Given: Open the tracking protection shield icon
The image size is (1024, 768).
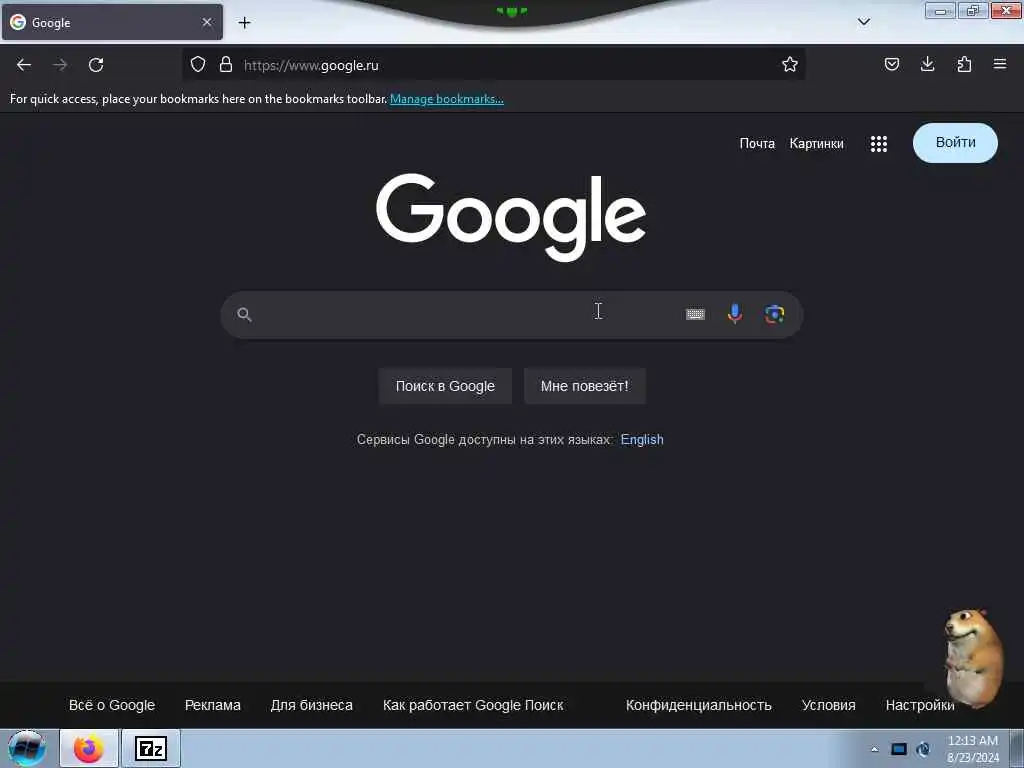Looking at the screenshot, I should pos(198,64).
